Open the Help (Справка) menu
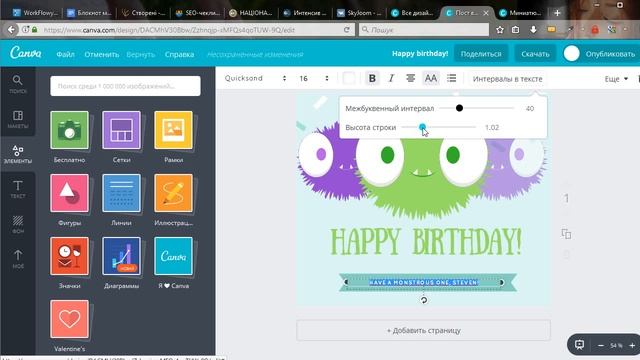 [x=179, y=54]
